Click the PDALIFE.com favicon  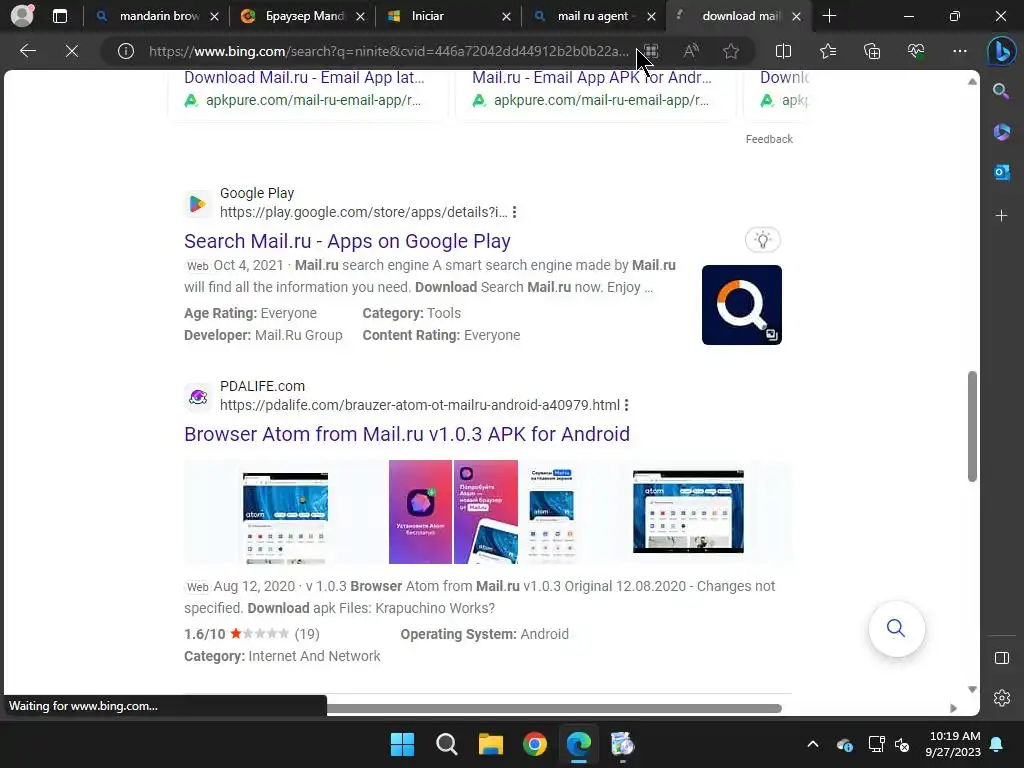[x=198, y=396]
